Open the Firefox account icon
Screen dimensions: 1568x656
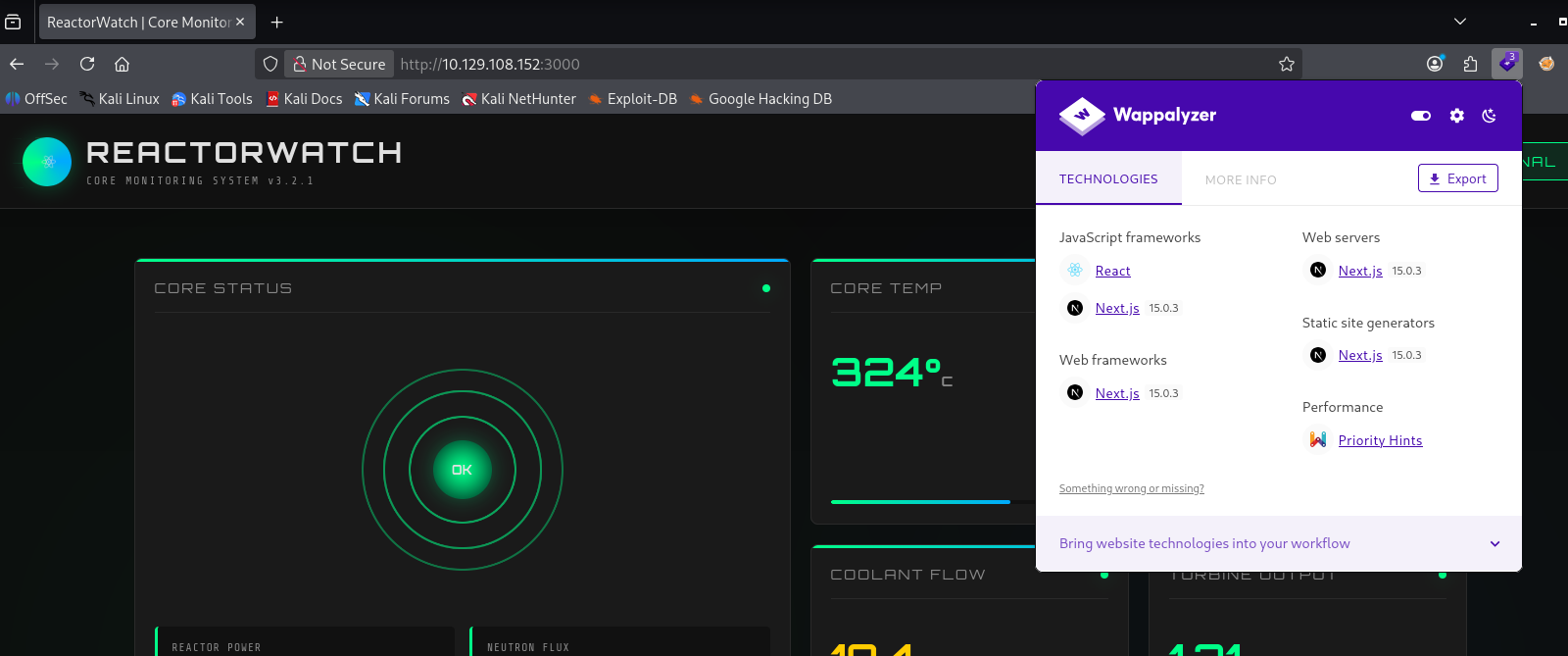tap(1435, 64)
